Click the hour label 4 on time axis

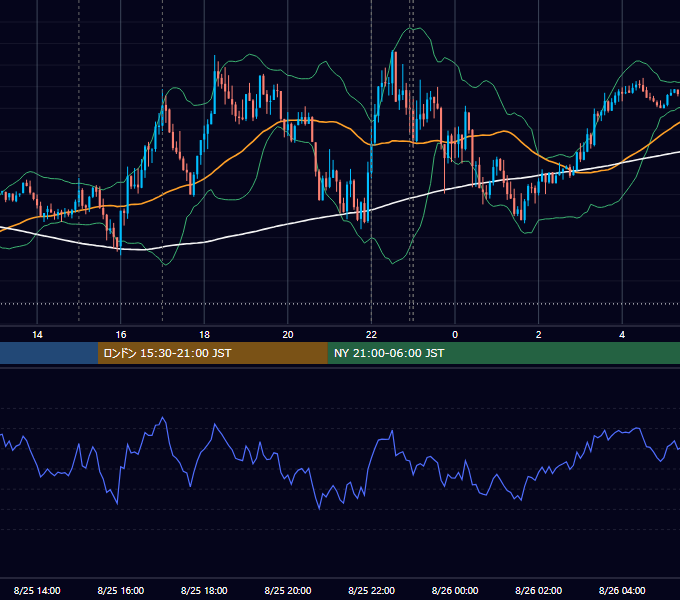622,335
